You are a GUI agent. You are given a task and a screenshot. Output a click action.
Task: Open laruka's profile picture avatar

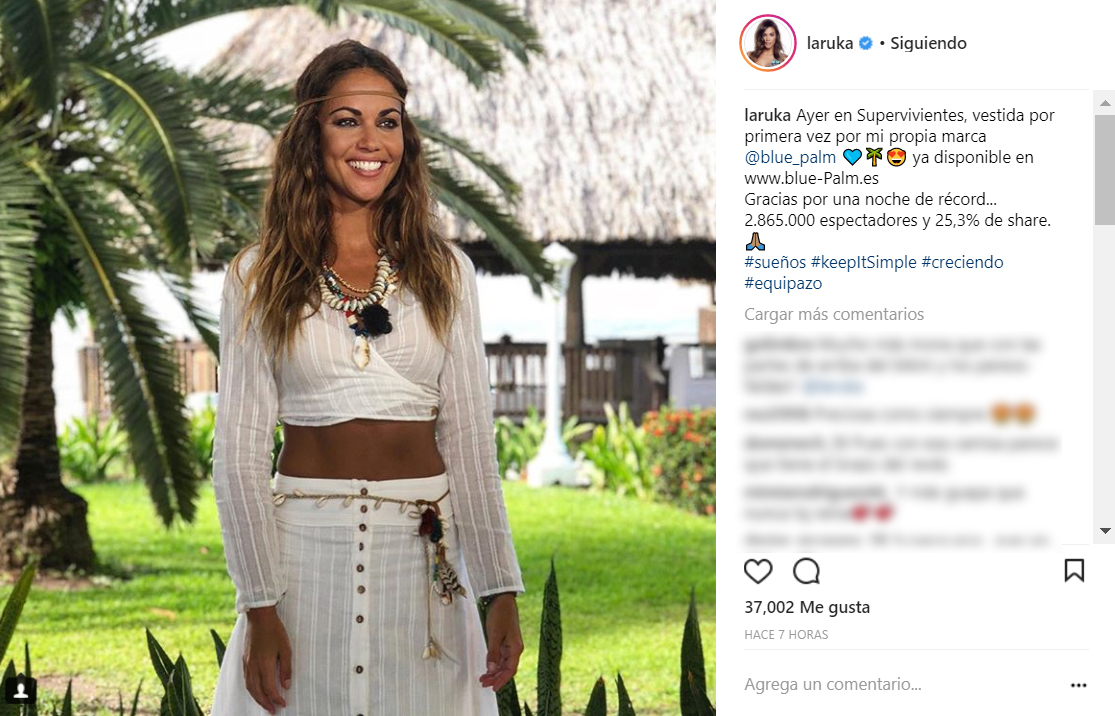point(768,43)
